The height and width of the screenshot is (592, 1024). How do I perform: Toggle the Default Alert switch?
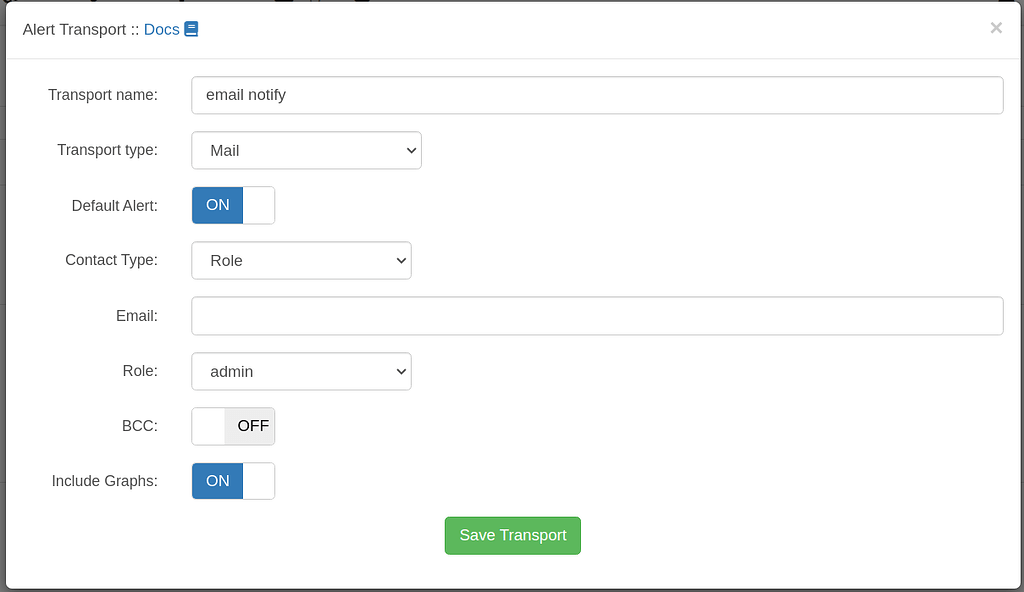pyautogui.click(x=233, y=205)
